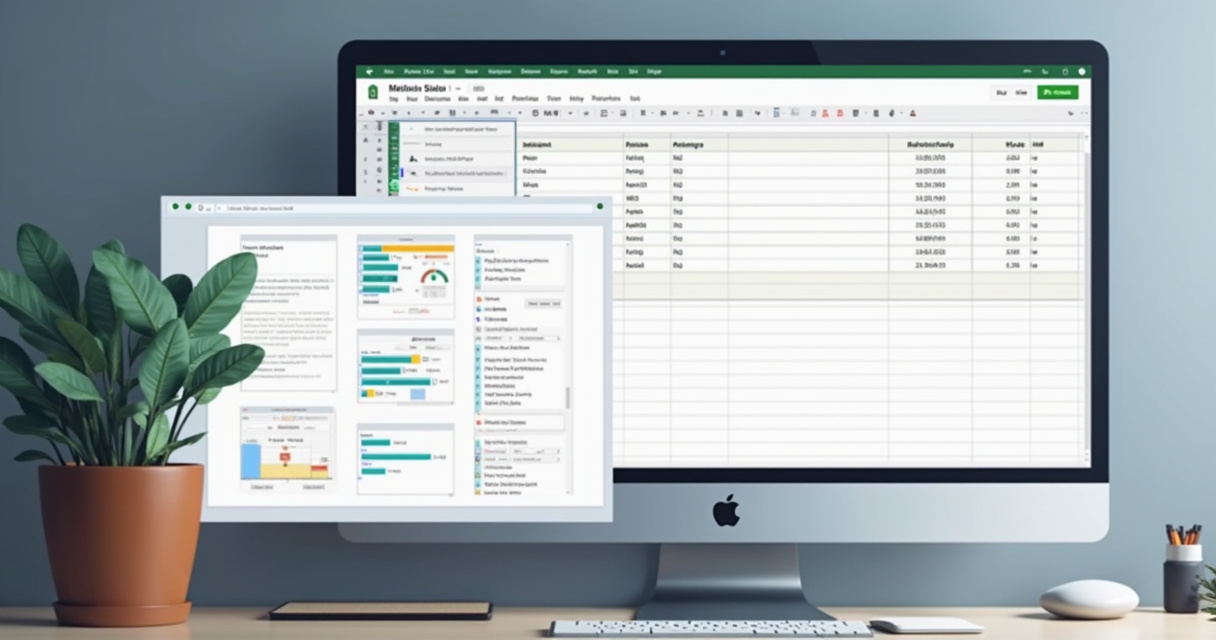The image size is (1216, 640).
Task: Click the green share button in spreadsheet header
Action: point(1058,92)
